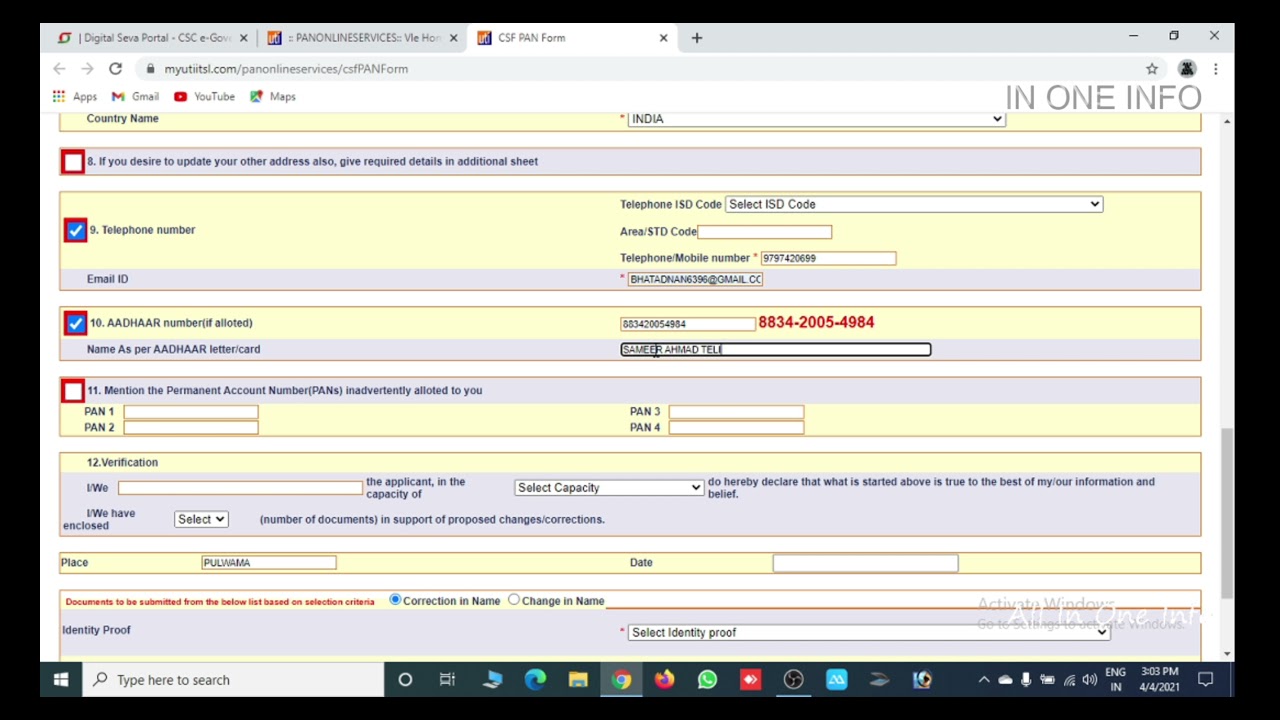Viewport: 1280px width, 720px height.
Task: Open the volume control in the tray
Action: (x=1089, y=680)
